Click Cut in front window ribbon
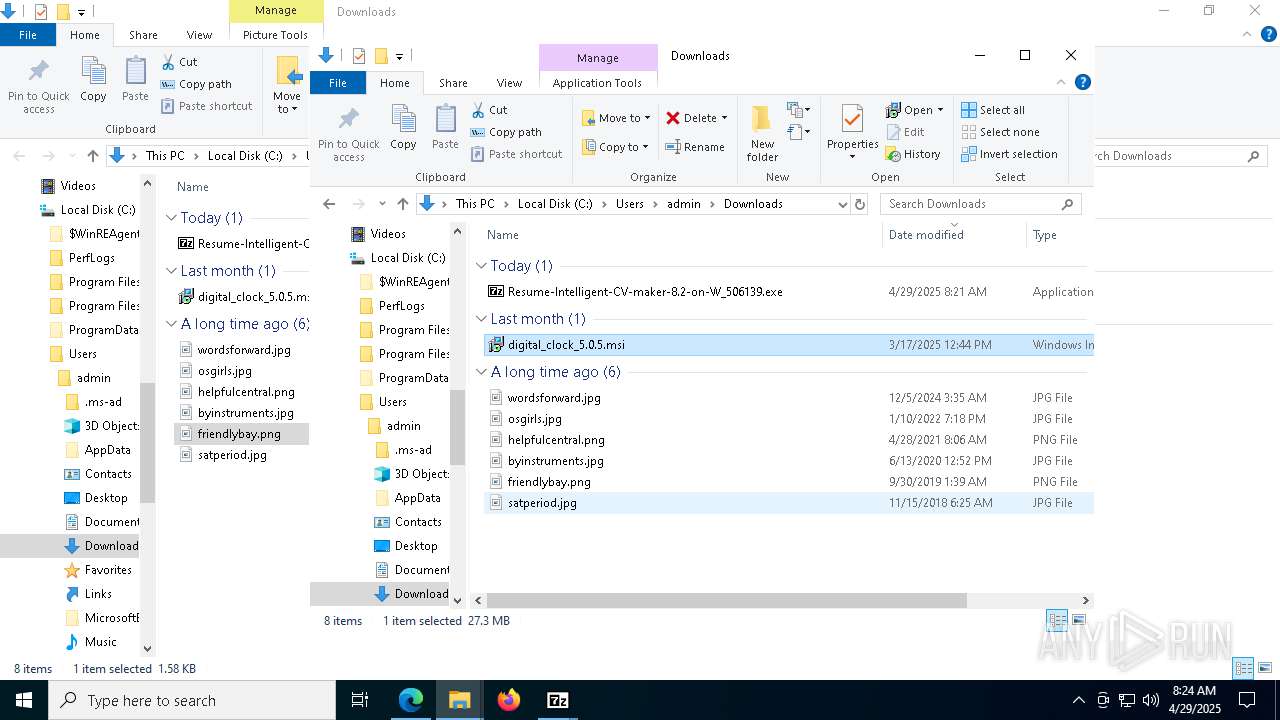Screen dimensions: 1280x720 point(489,110)
